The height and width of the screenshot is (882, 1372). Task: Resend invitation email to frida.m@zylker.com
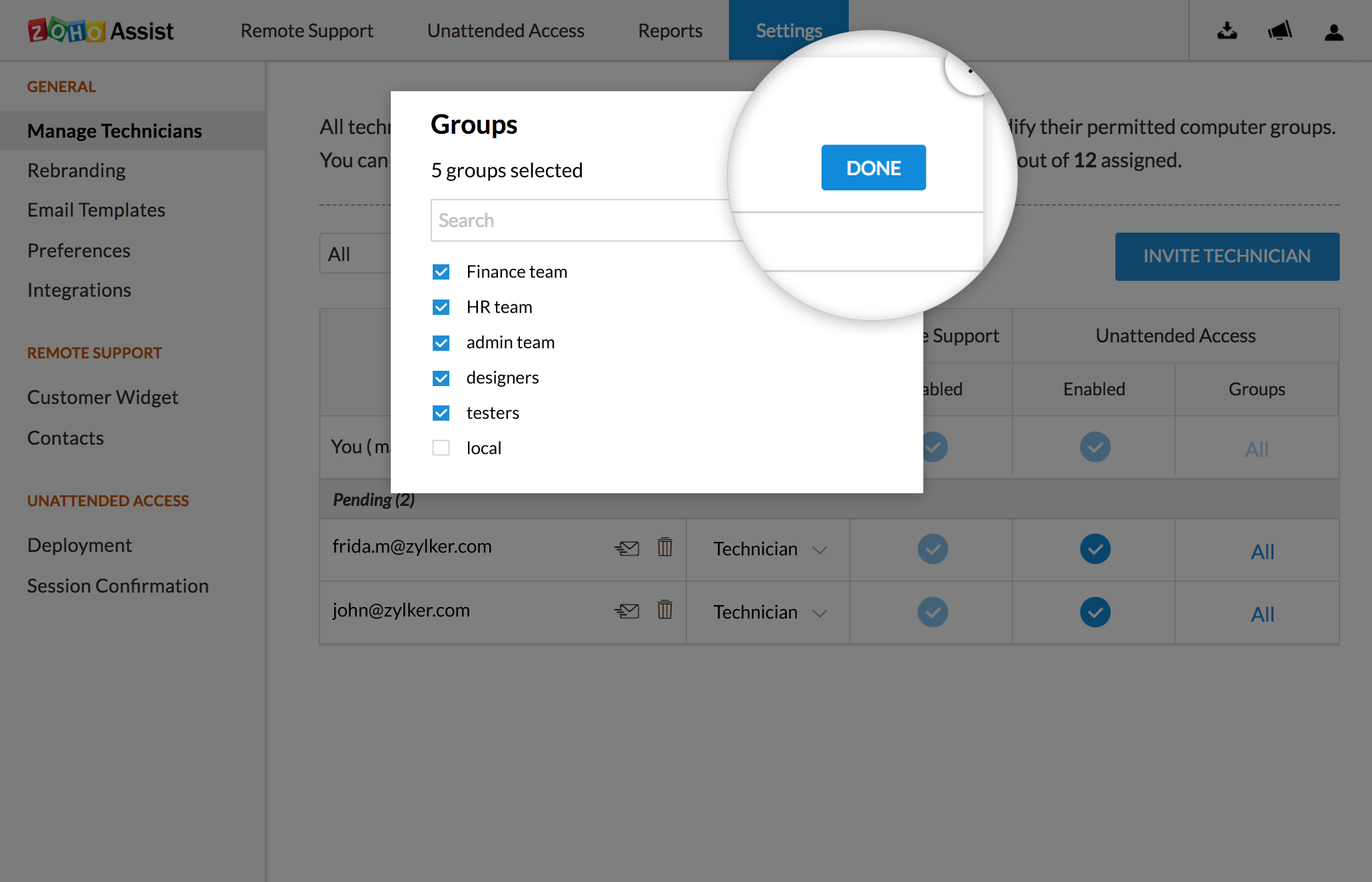click(x=626, y=548)
